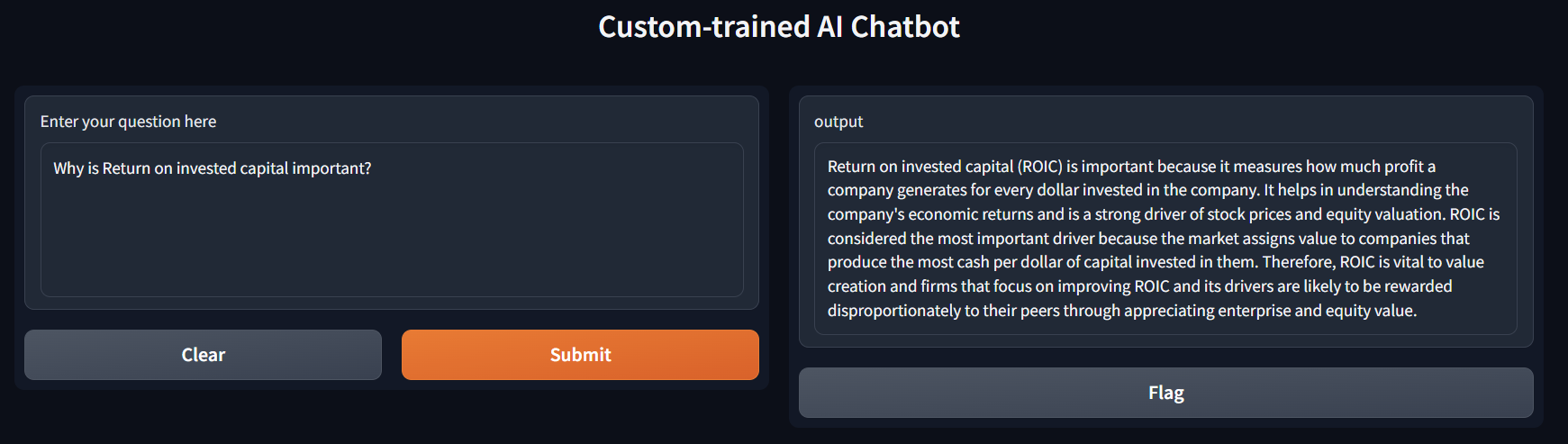Focus the question input text area

(x=392, y=220)
